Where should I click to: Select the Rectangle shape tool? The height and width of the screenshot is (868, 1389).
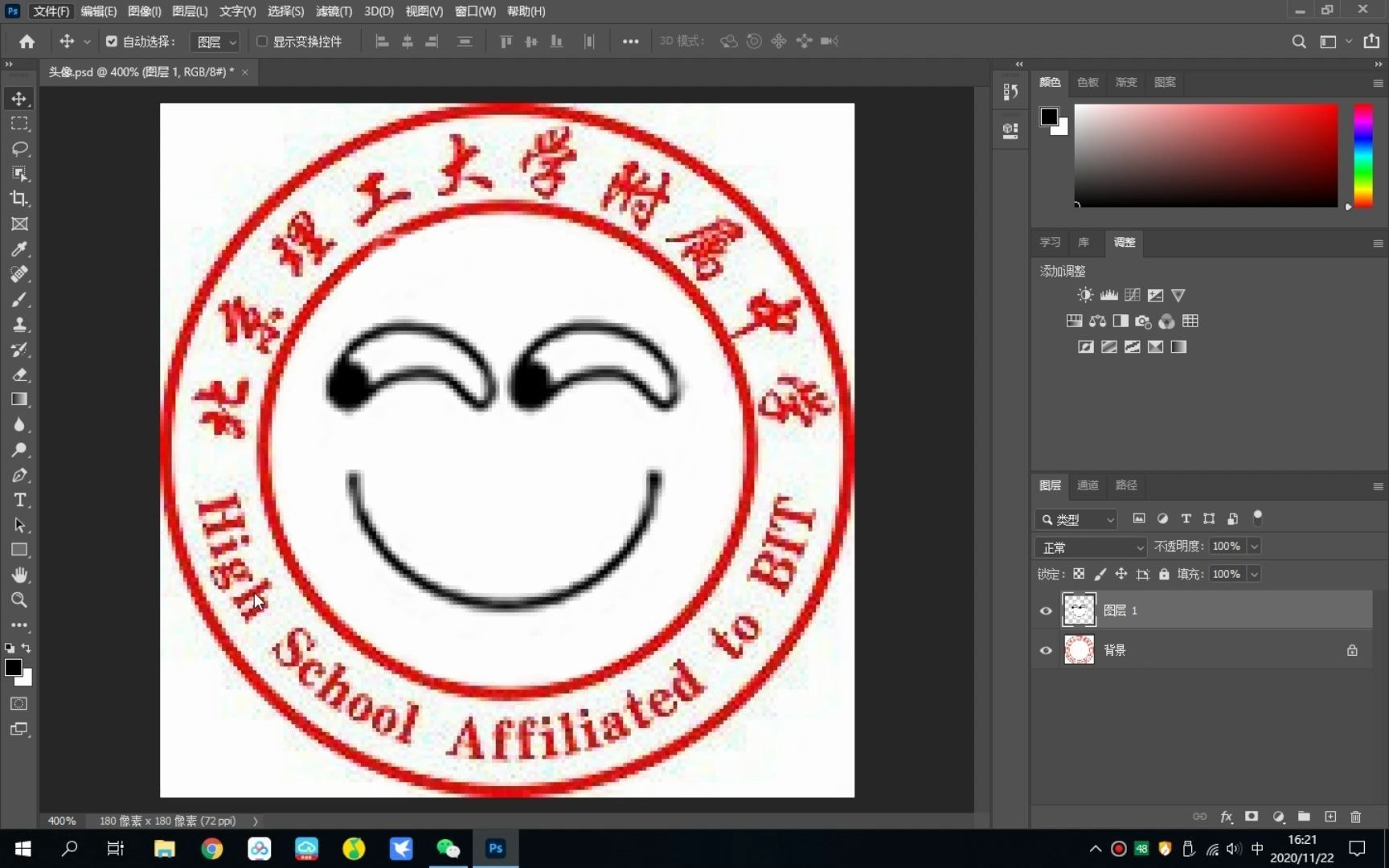[19, 551]
